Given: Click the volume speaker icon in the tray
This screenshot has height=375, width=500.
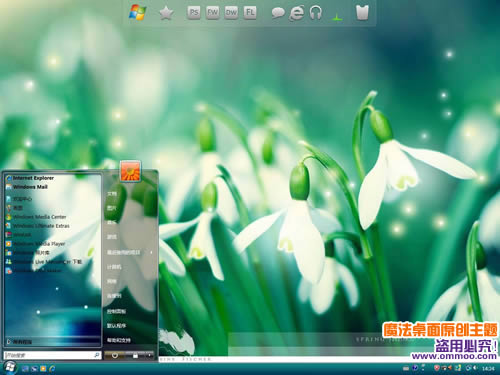Looking at the screenshot, I should (475, 368).
